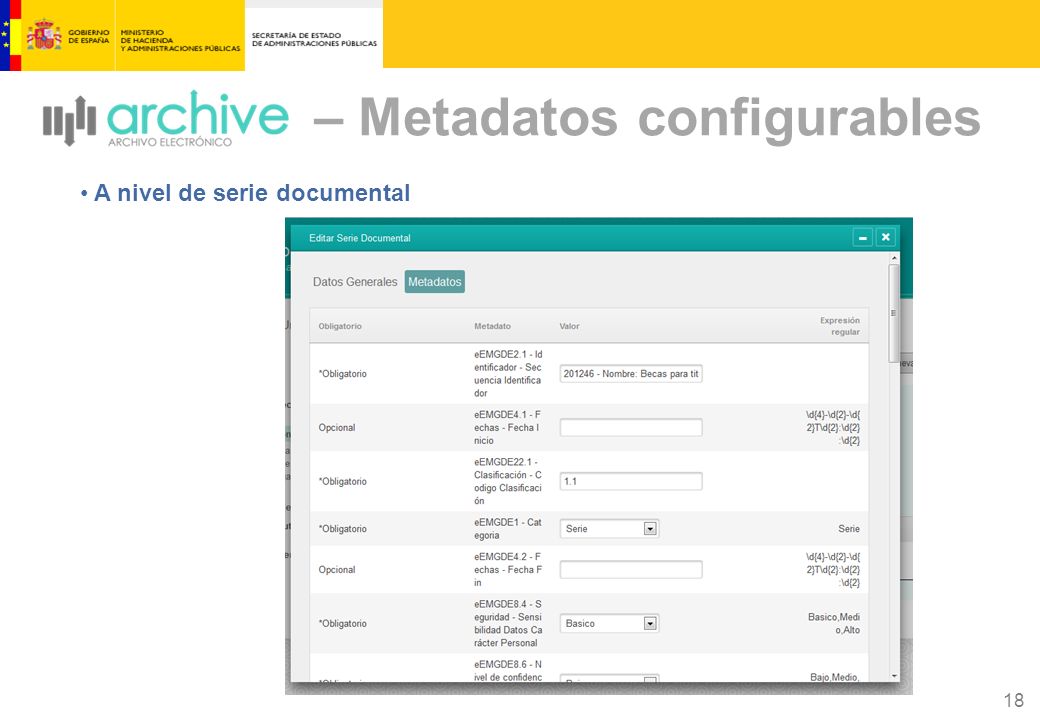
Task: Click the Gobierno de España coat of arms
Action: (x=43, y=35)
